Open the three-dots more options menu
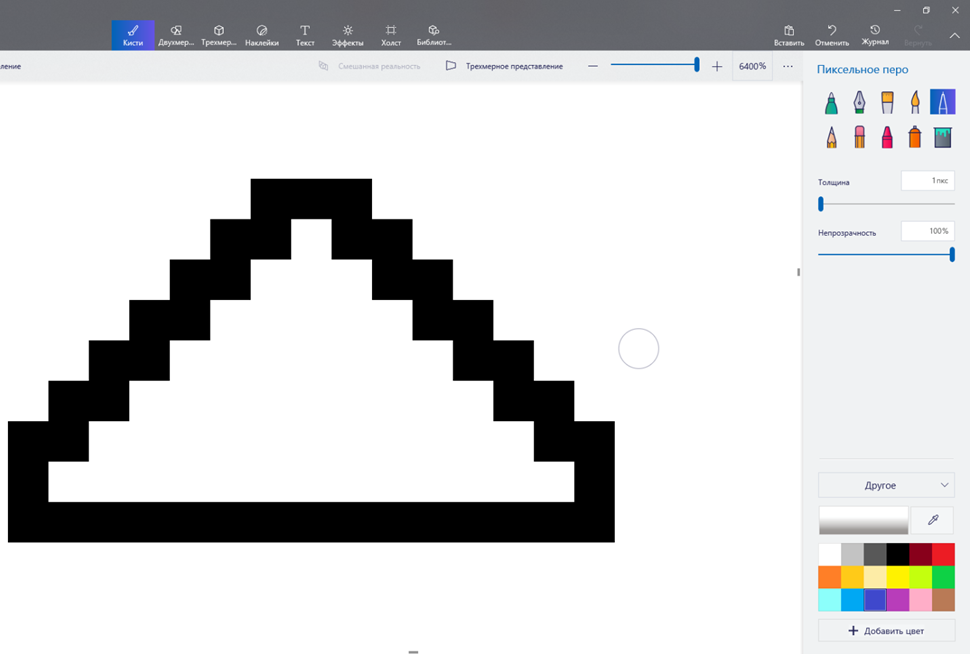970x654 pixels. pos(788,66)
